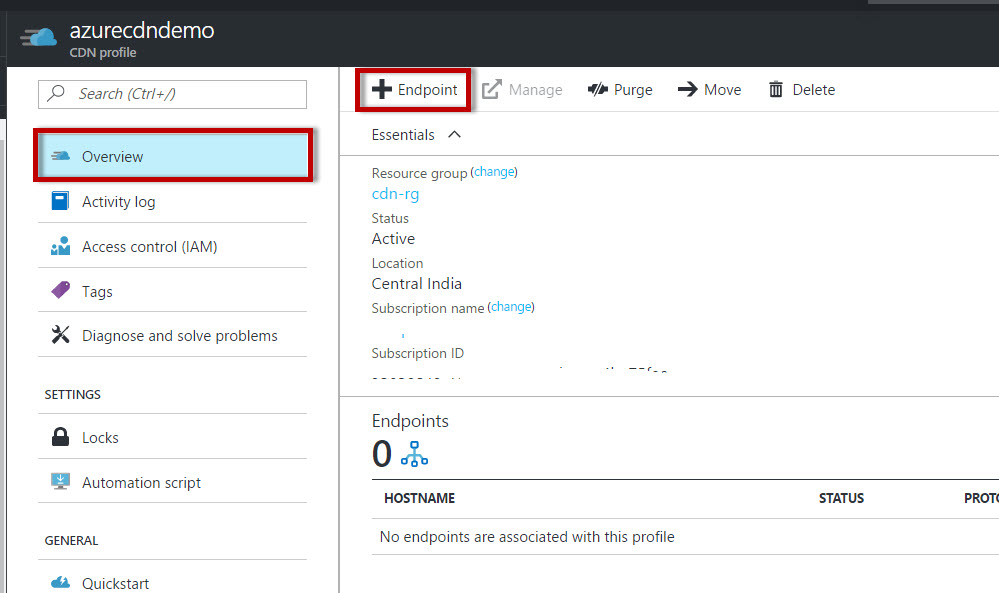The width and height of the screenshot is (999, 593).
Task: Click the Manage external-link icon
Action: [491, 89]
